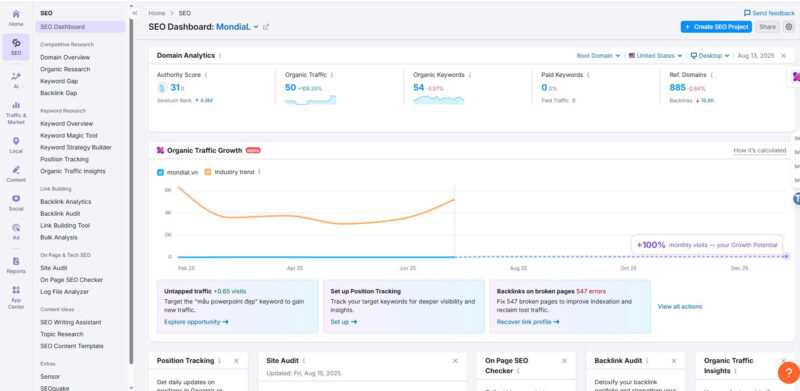Open Log File Analyzer in the sidebar
The image size is (800, 391).
[x=64, y=291]
